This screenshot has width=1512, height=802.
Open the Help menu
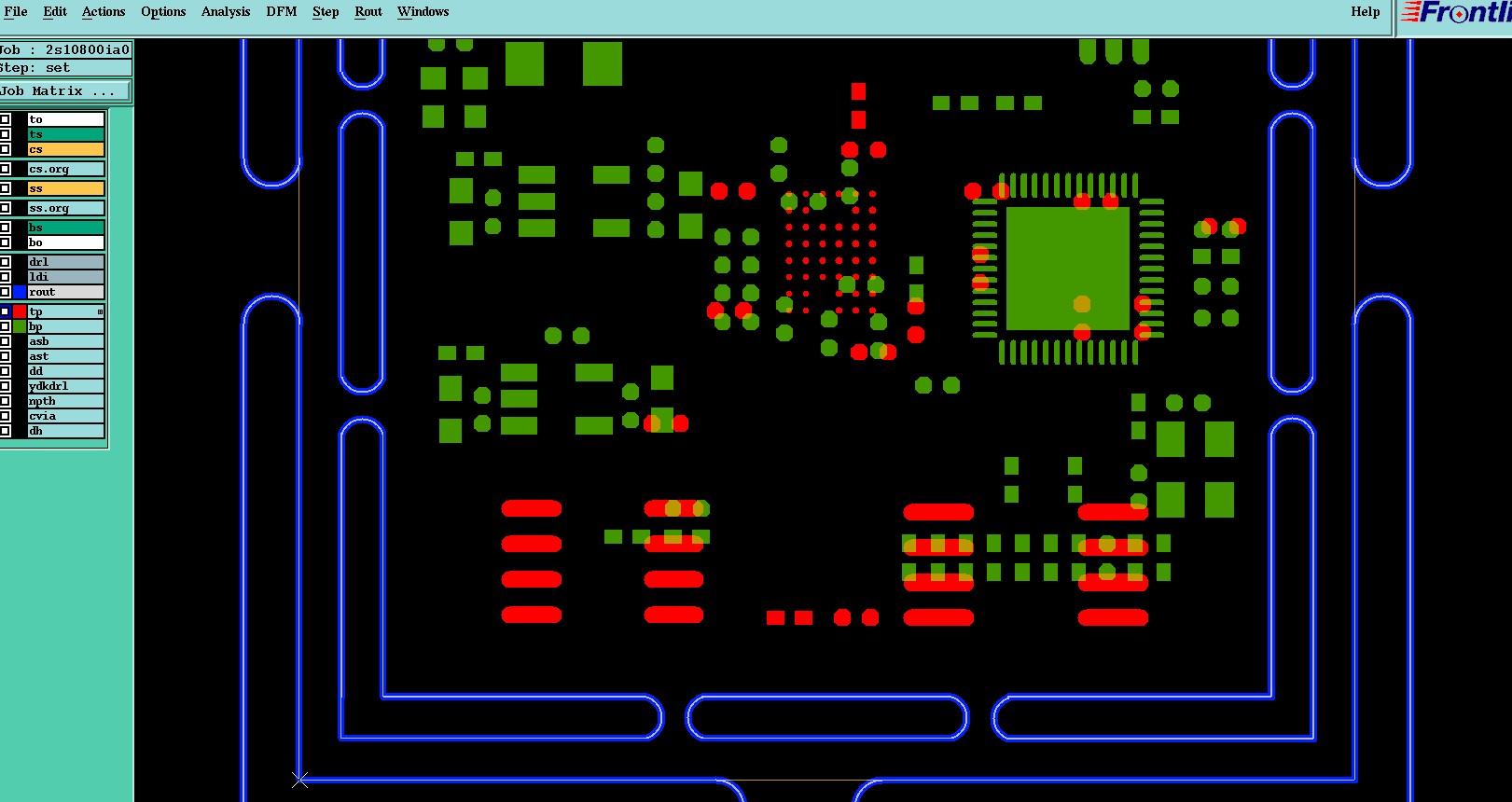(1366, 11)
